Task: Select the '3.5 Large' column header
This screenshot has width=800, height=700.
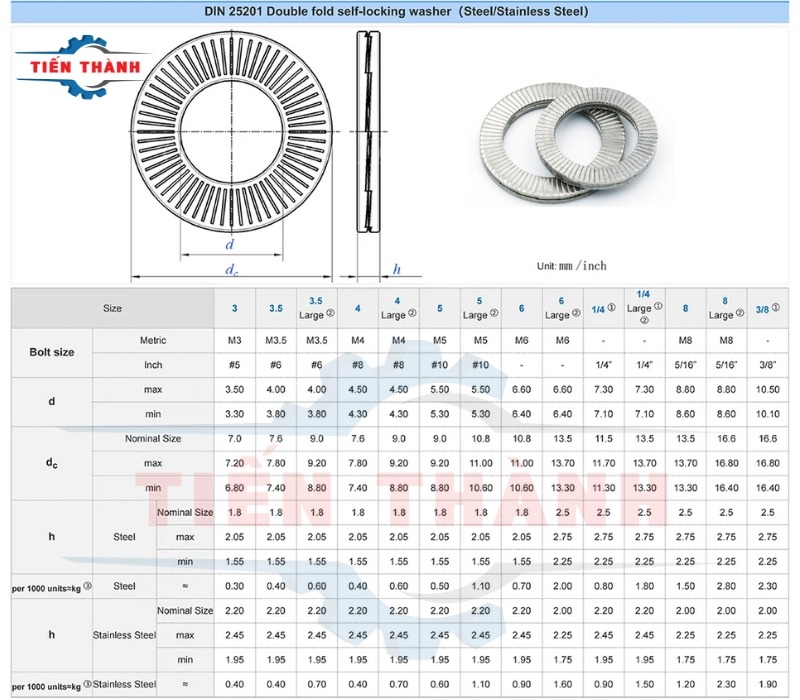Action: tap(316, 308)
